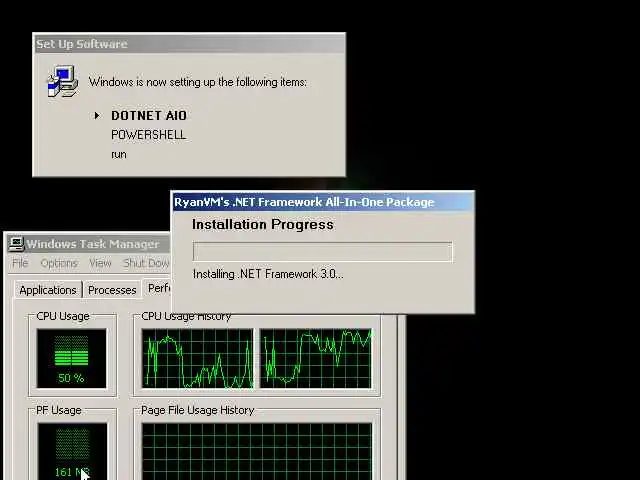Image resolution: width=640 pixels, height=480 pixels.
Task: Click 'Windows is now setting up' message
Action: pyautogui.click(x=198, y=82)
